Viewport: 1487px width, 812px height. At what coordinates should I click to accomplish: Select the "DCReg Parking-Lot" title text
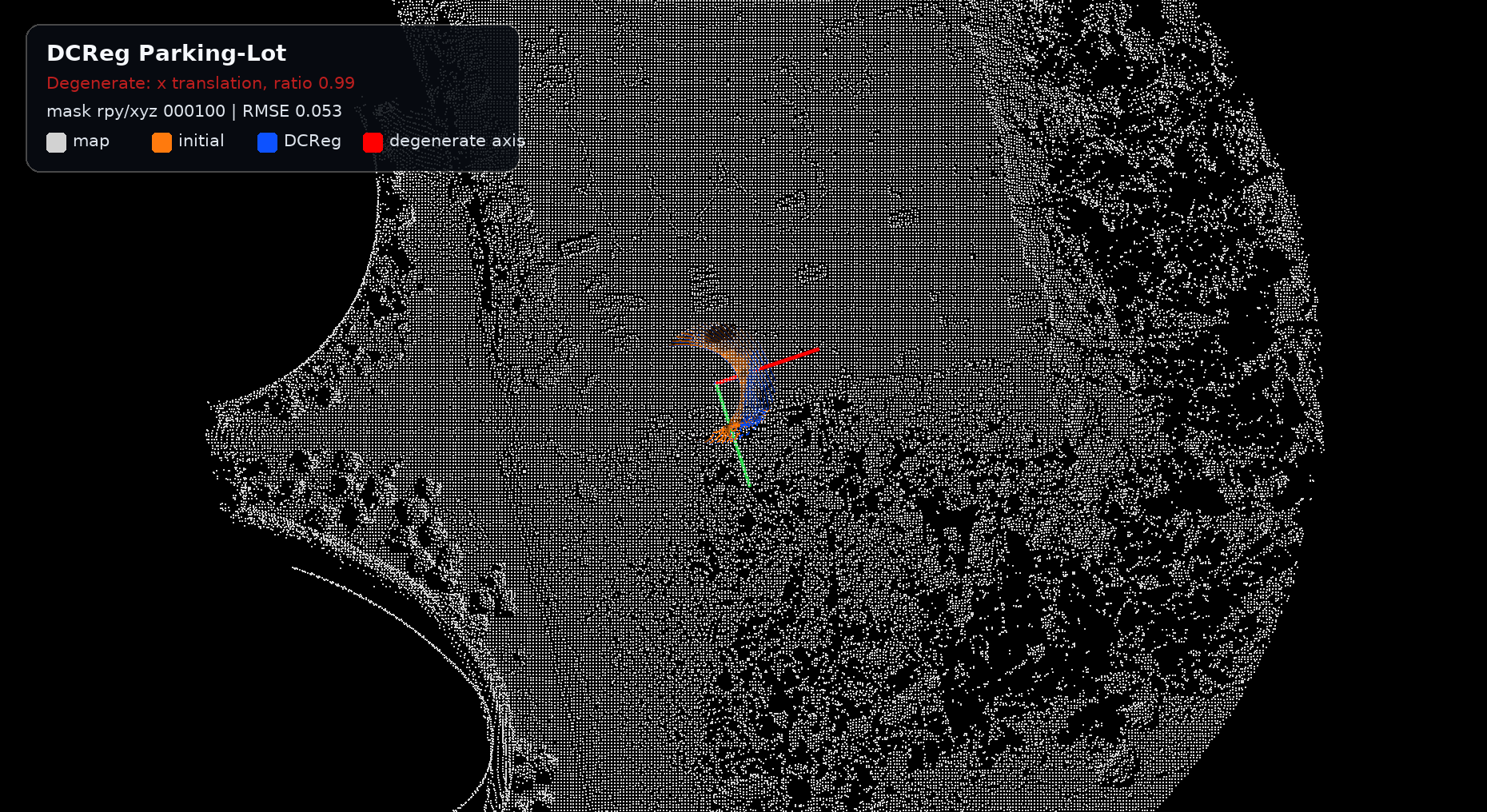coord(166,54)
